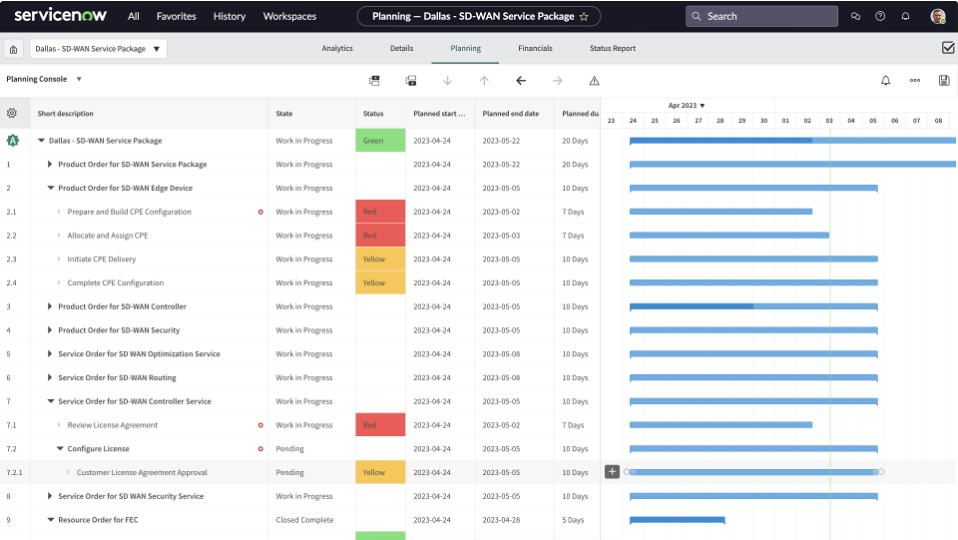Select Customer License Agreement Approval task
Image resolution: width=958 pixels, height=540 pixels.
click(142, 473)
